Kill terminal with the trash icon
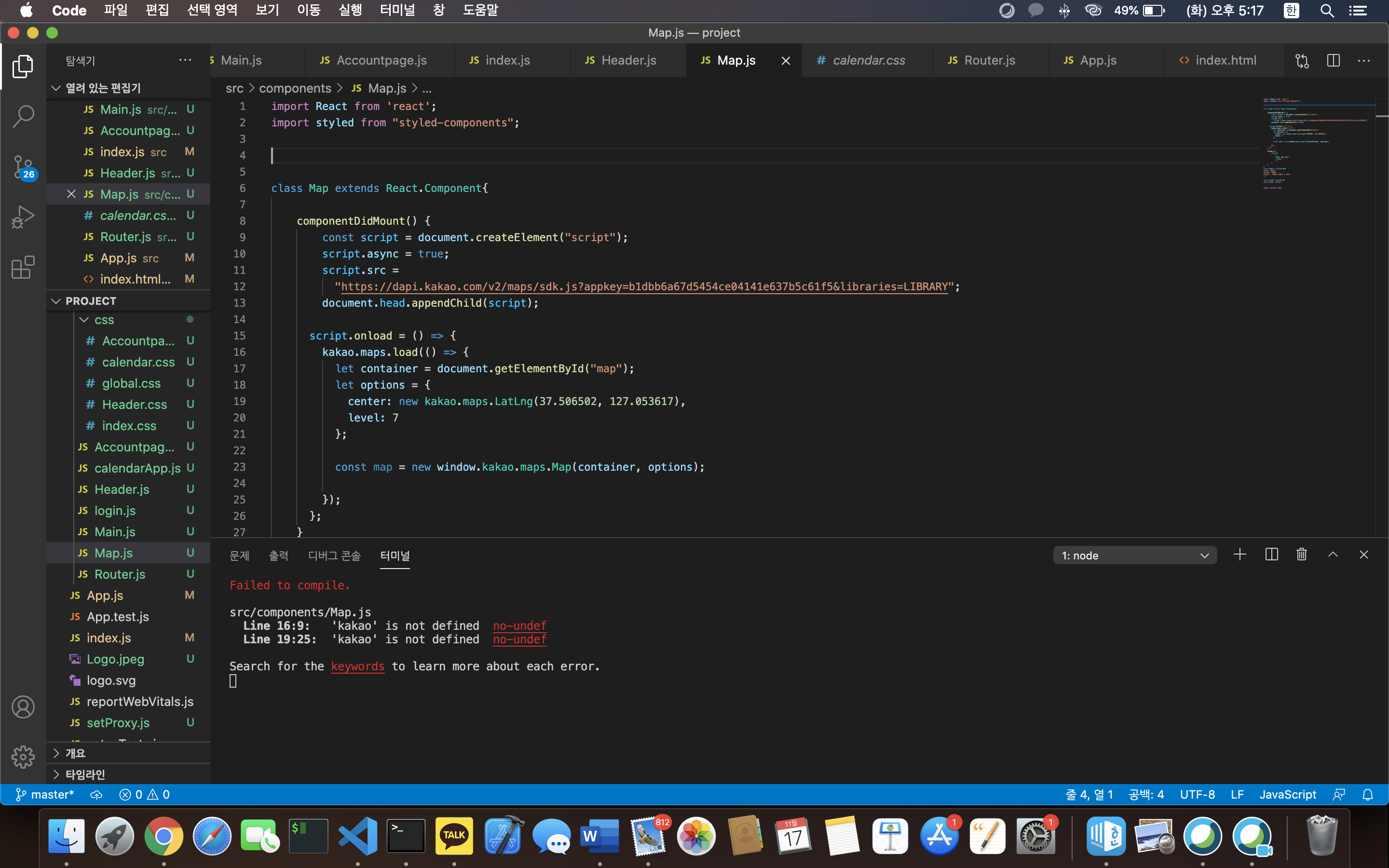The image size is (1389, 868). (x=1301, y=555)
